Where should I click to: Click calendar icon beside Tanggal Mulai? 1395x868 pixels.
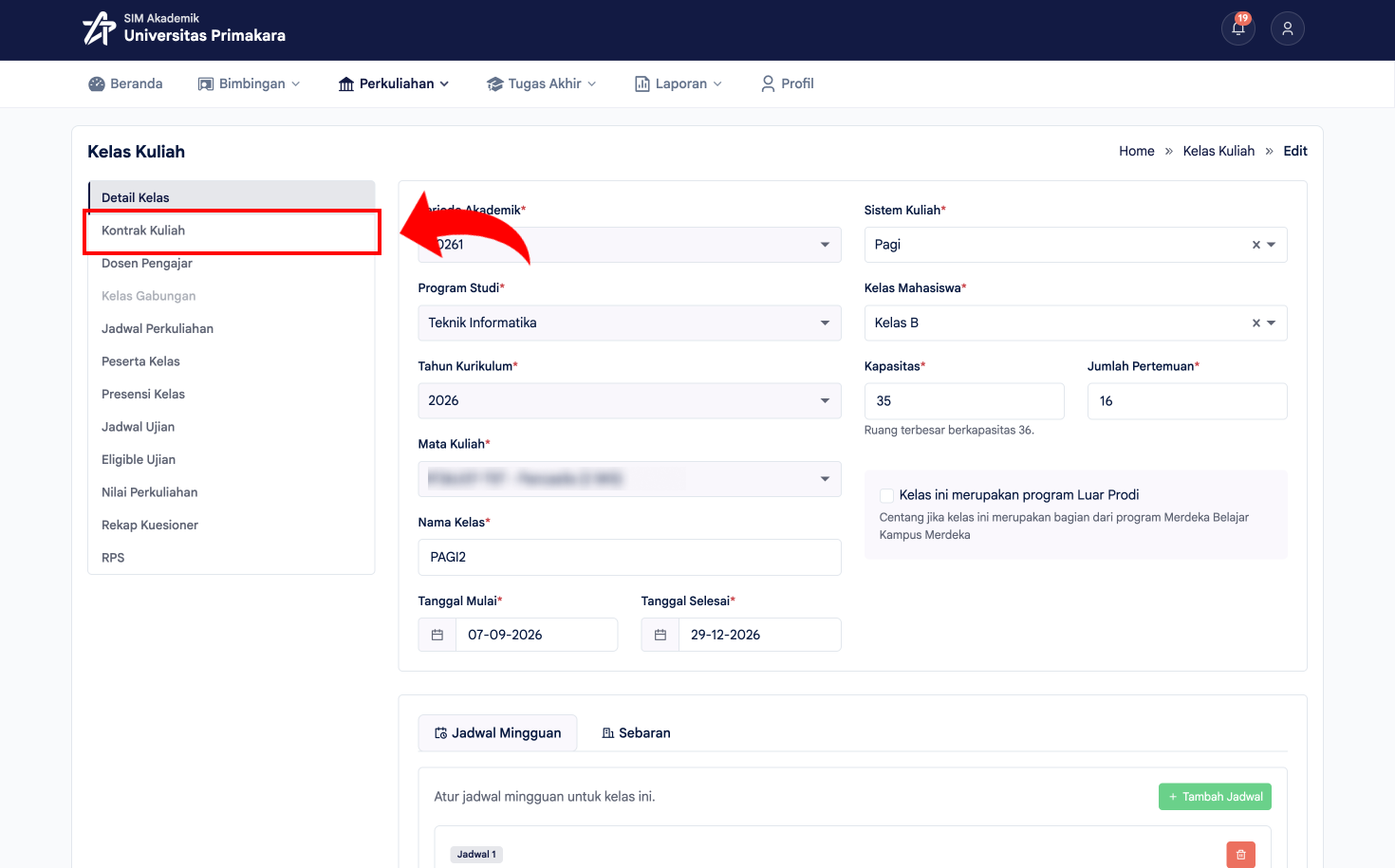coord(437,635)
